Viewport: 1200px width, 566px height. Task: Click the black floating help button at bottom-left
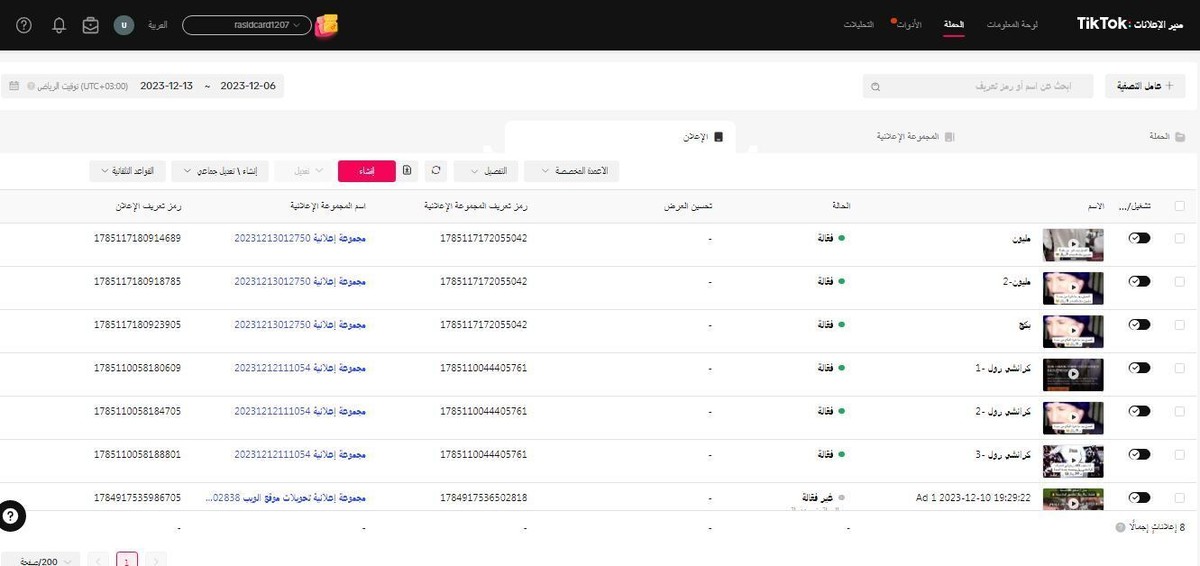12,515
